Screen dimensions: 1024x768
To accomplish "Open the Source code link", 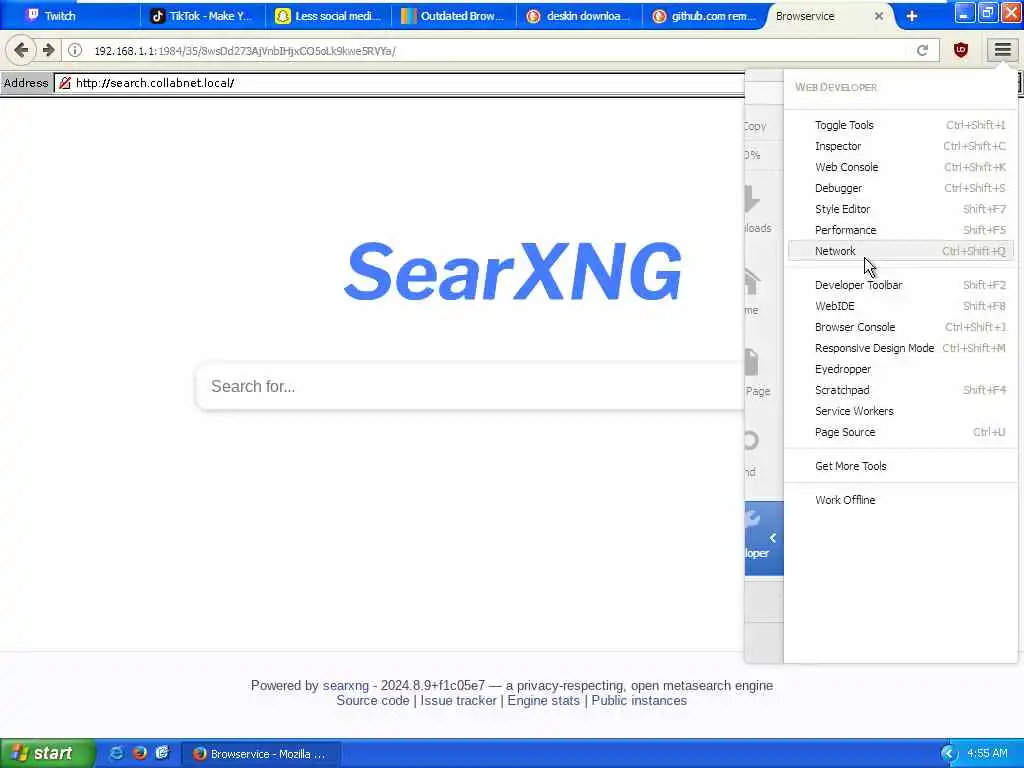I will (x=373, y=700).
